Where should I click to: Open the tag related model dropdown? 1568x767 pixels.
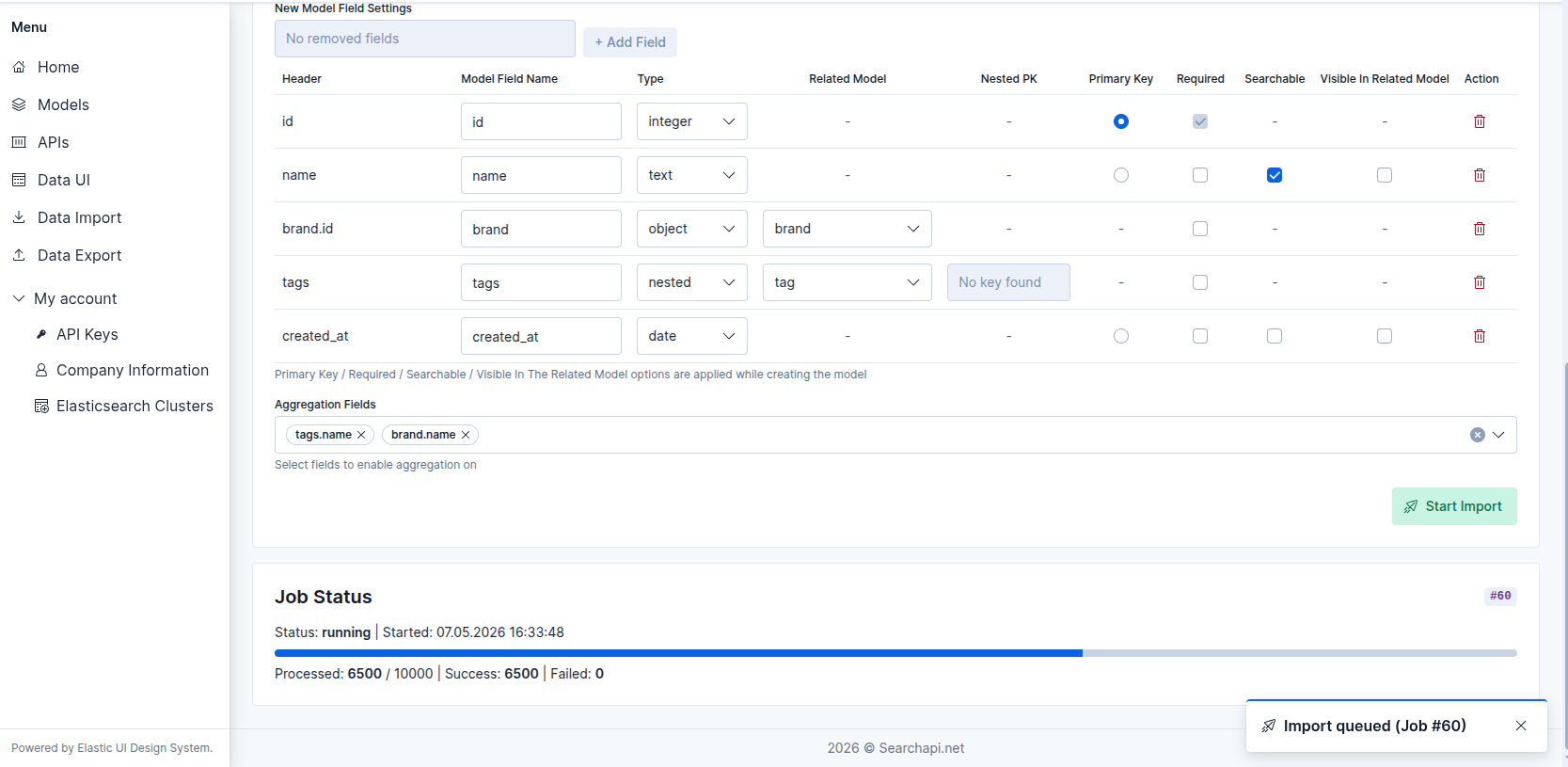tap(847, 282)
